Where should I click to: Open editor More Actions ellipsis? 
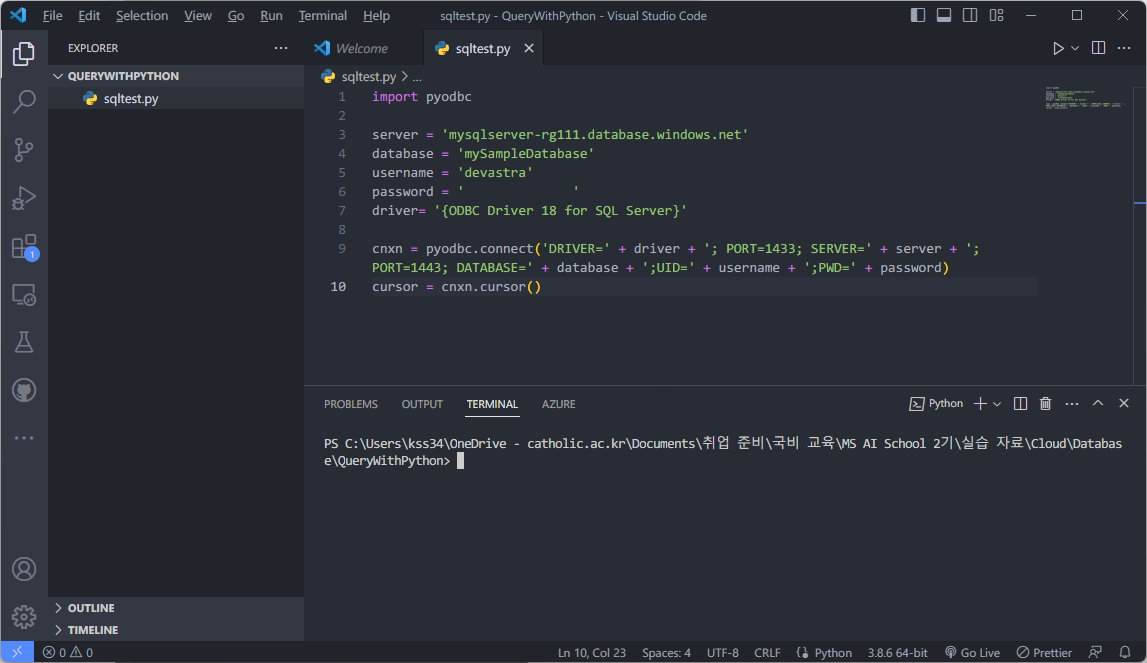(x=1124, y=48)
